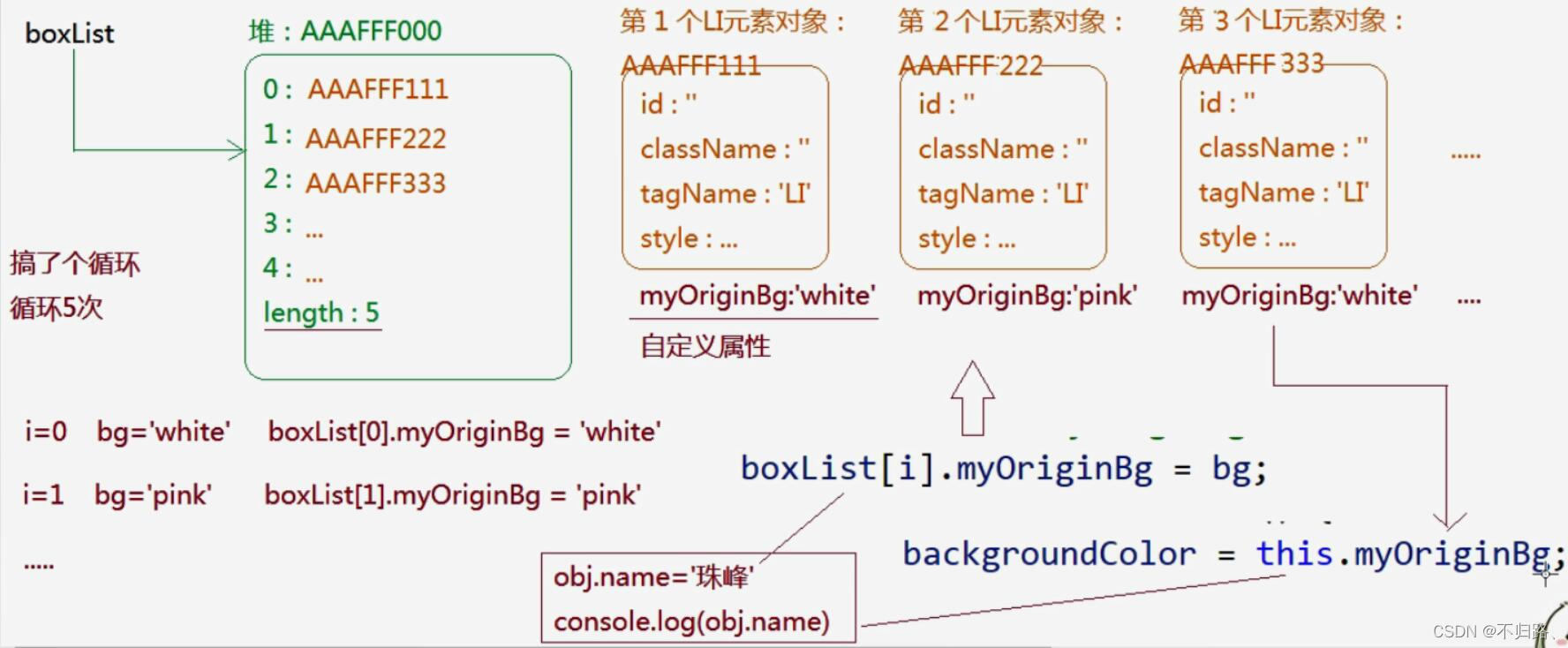This screenshot has height=648, width=1568.
Task: Click array entry 0: AAAFFF111
Action: [x=355, y=89]
